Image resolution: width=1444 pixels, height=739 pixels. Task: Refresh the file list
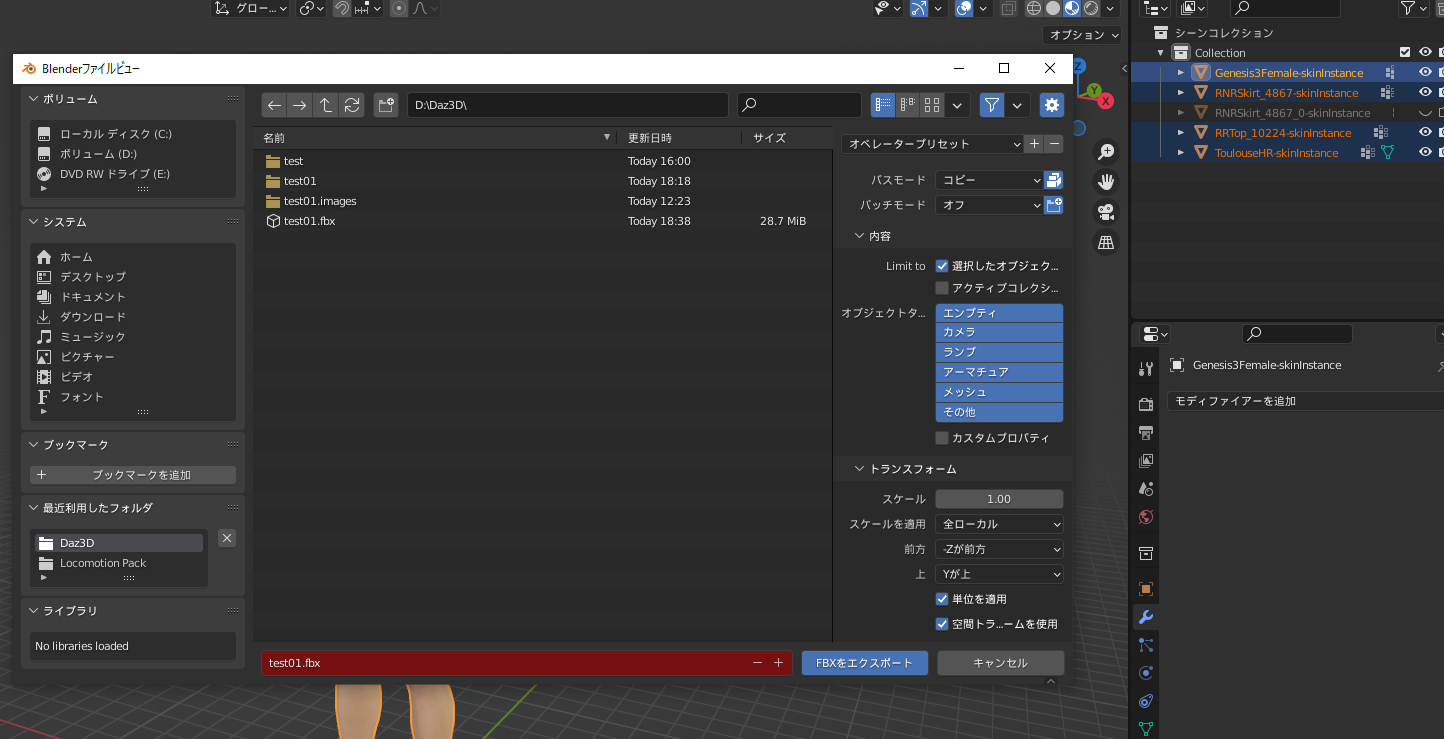click(x=351, y=105)
